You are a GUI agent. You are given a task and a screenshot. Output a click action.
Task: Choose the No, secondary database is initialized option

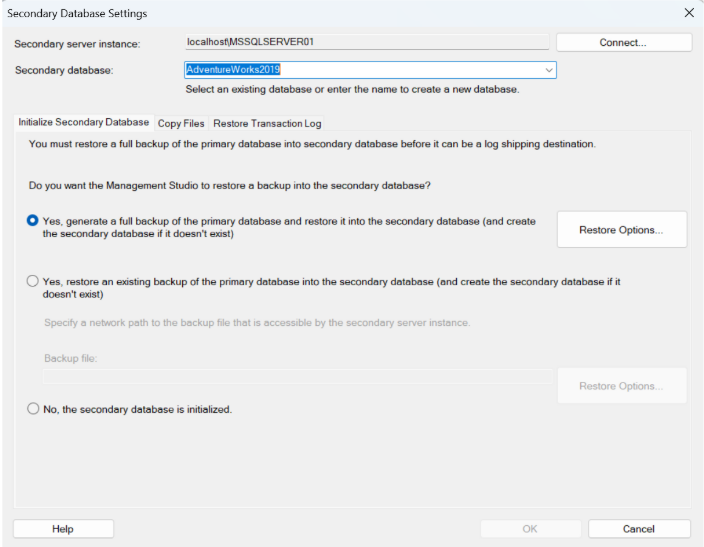pyautogui.click(x=33, y=409)
